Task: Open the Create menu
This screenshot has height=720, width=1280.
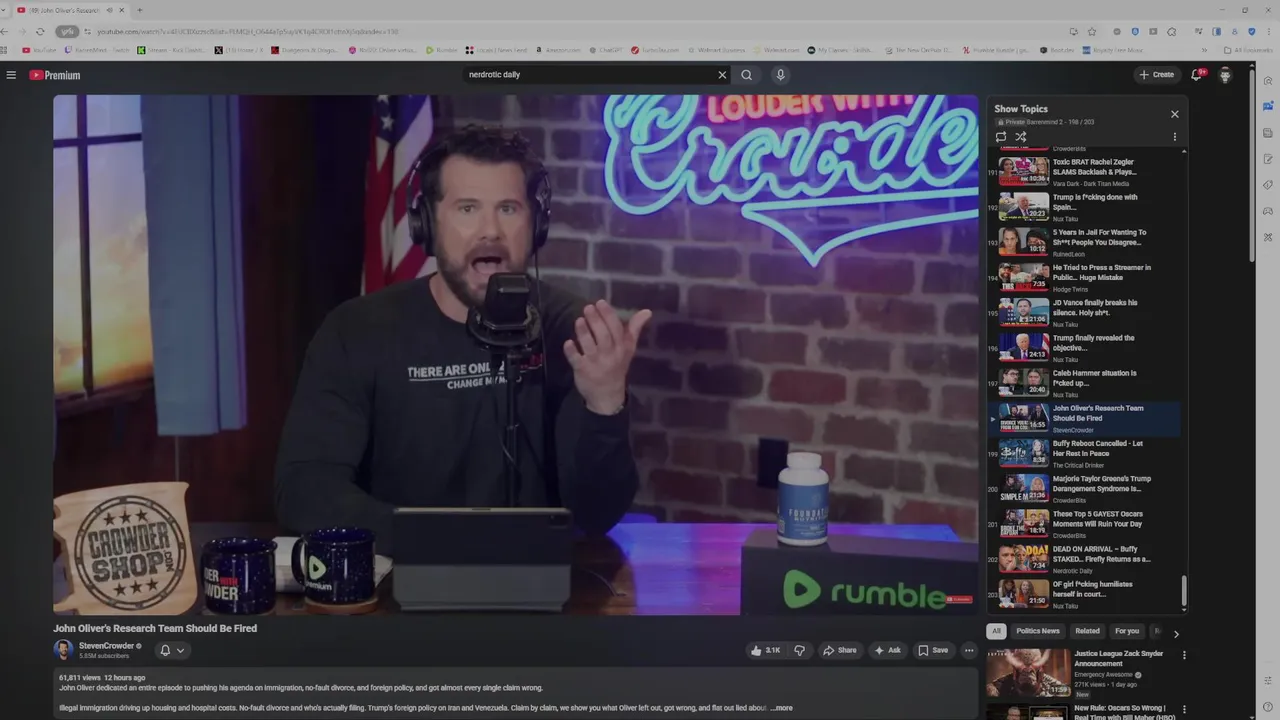Action: pyautogui.click(x=1156, y=75)
